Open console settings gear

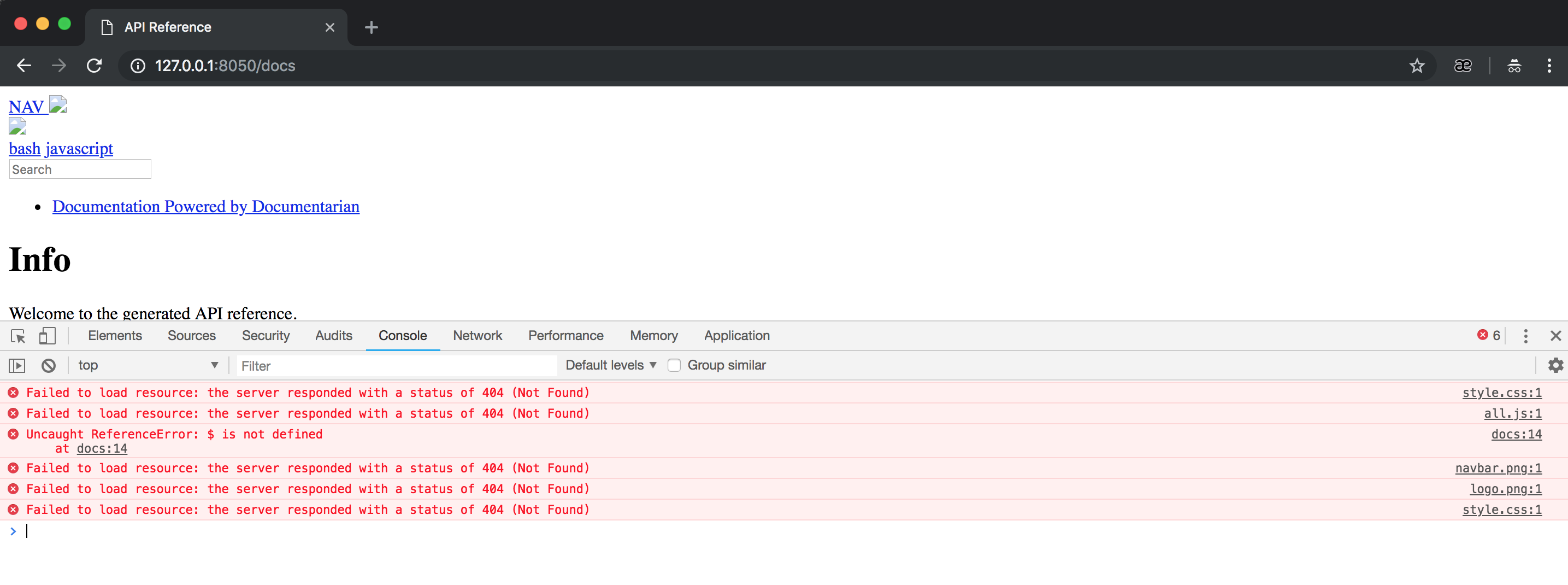point(1555,366)
